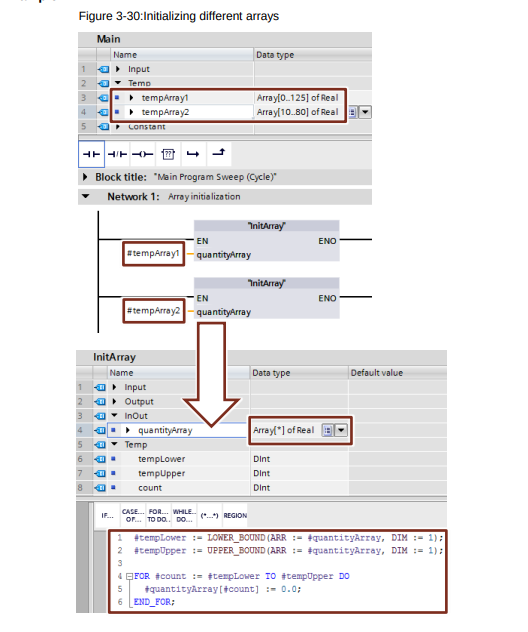The height and width of the screenshot is (632, 528).
Task: Click the Name column header in Main
Action: coord(181,55)
